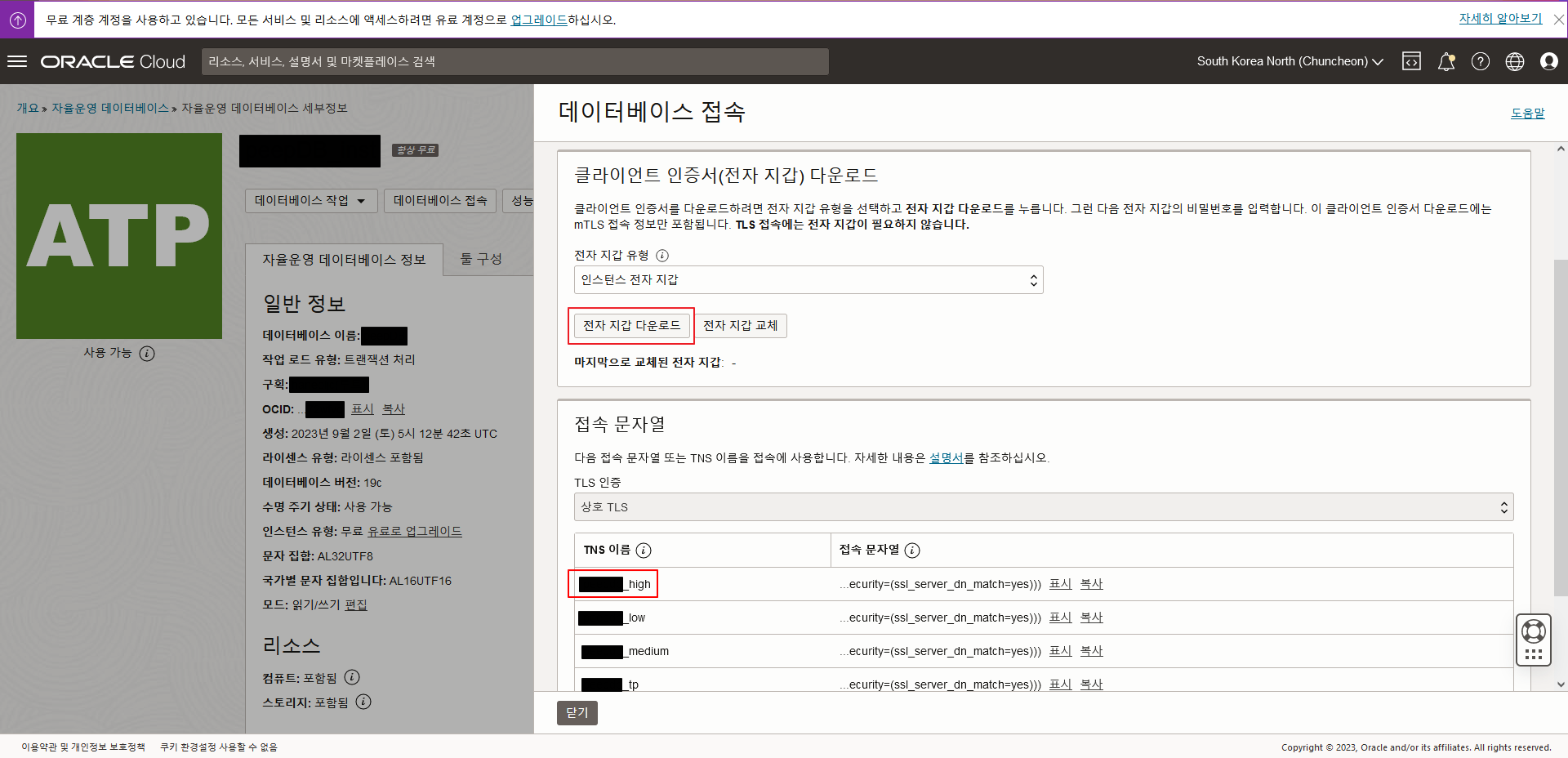The image size is (1568, 758).
Task: Click the info icon next to 접속 문자열 header
Action: pyautogui.click(x=912, y=551)
